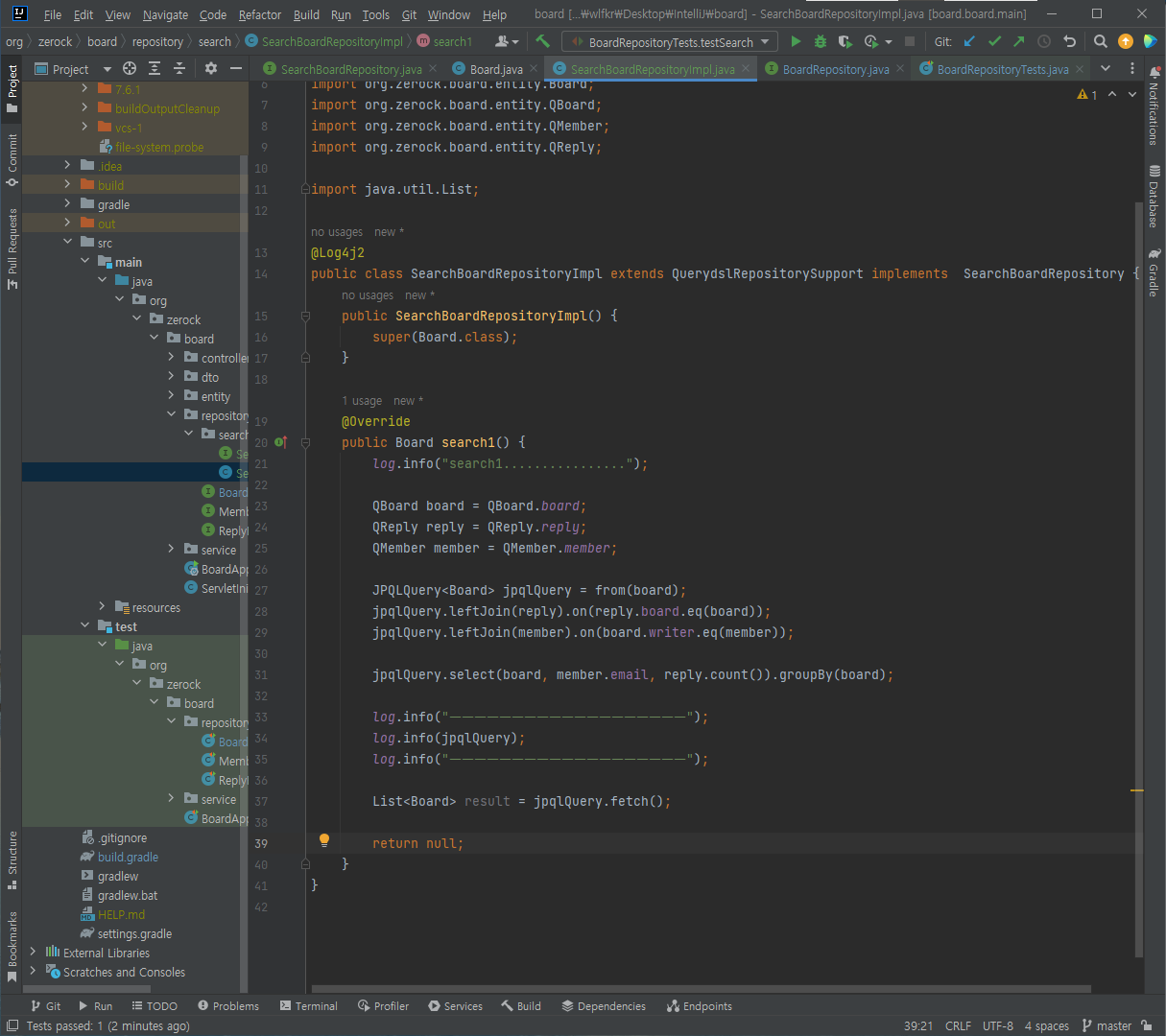Open the Endpoints tool window

tap(700, 1006)
